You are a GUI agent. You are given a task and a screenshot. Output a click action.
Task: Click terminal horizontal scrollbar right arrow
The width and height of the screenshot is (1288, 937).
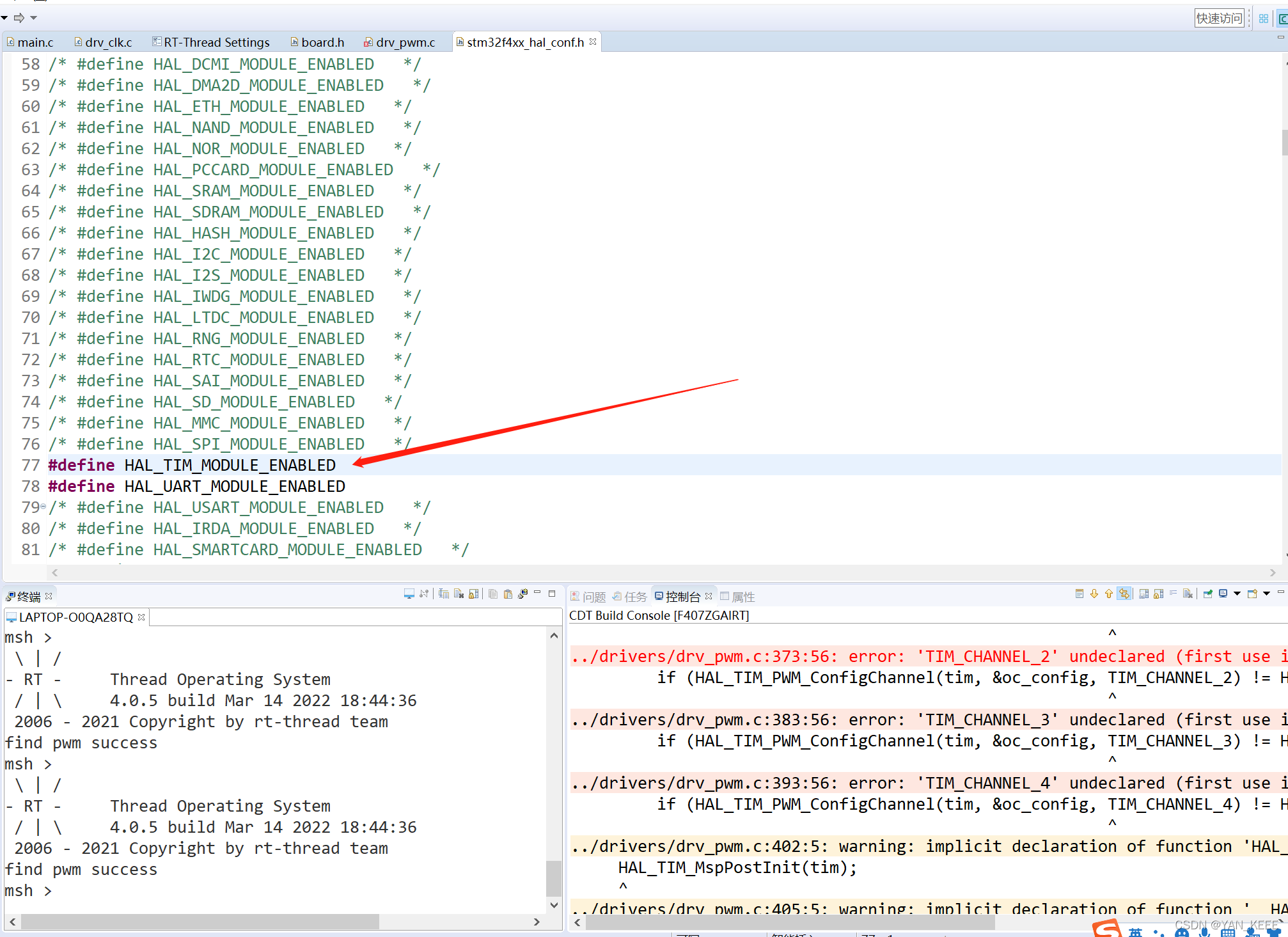537,922
